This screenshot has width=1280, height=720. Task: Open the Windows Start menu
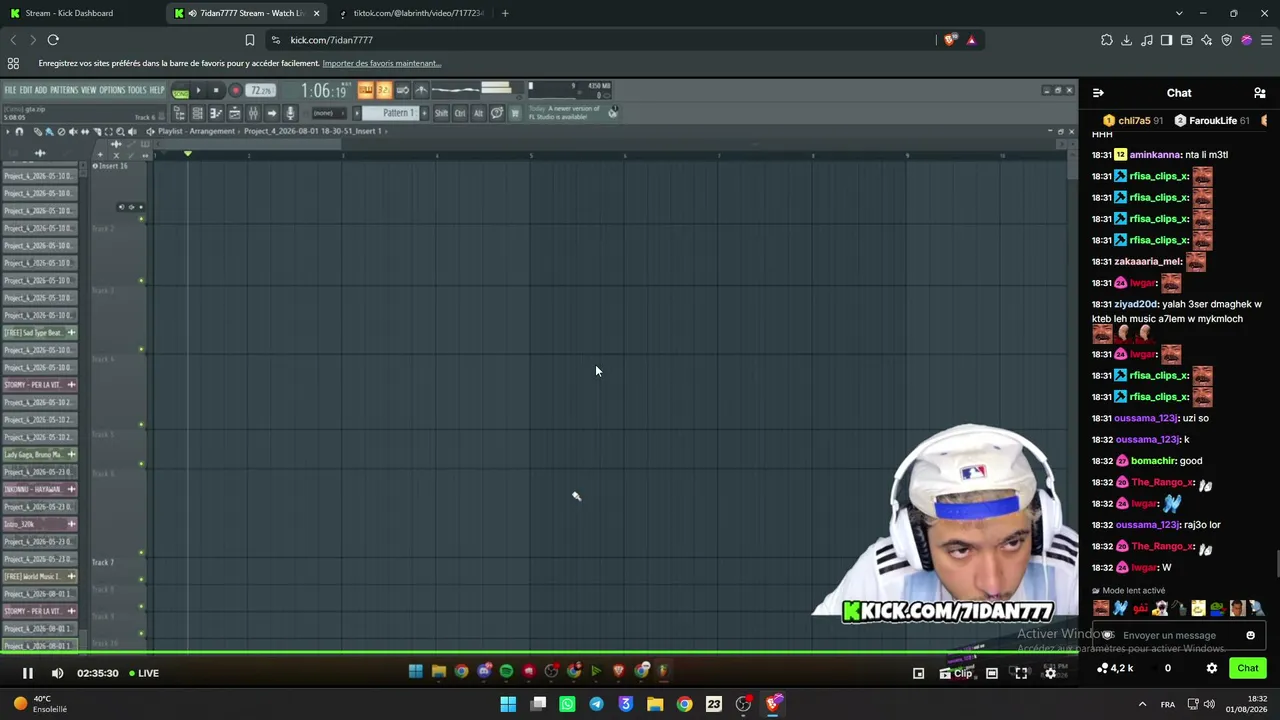(508, 704)
